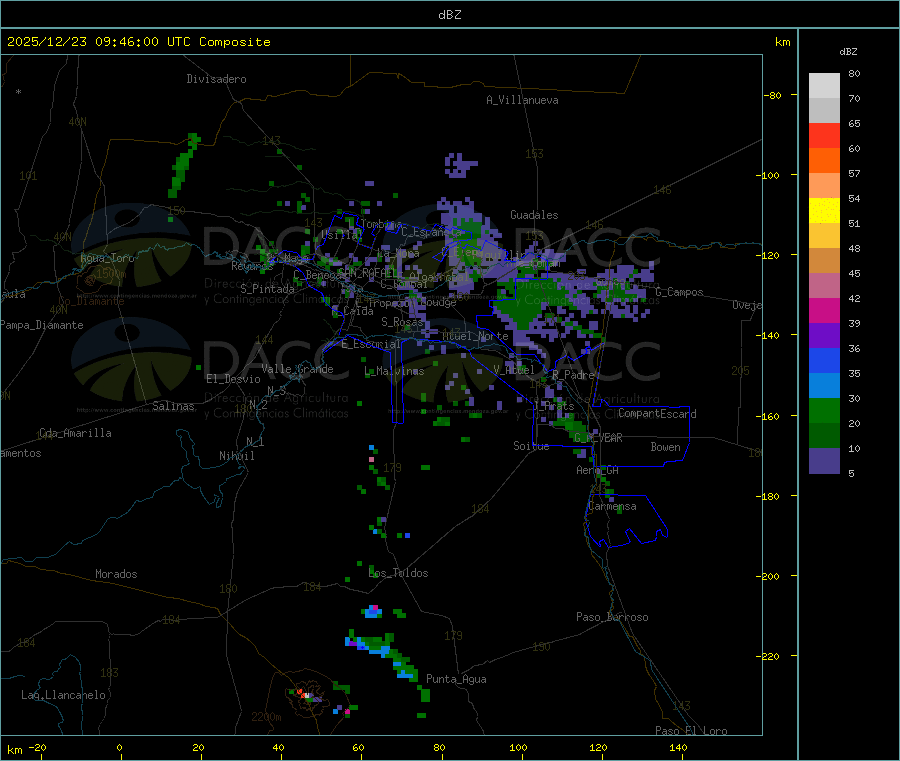
Task: Click the Guadales map label
Action: pyautogui.click(x=534, y=215)
